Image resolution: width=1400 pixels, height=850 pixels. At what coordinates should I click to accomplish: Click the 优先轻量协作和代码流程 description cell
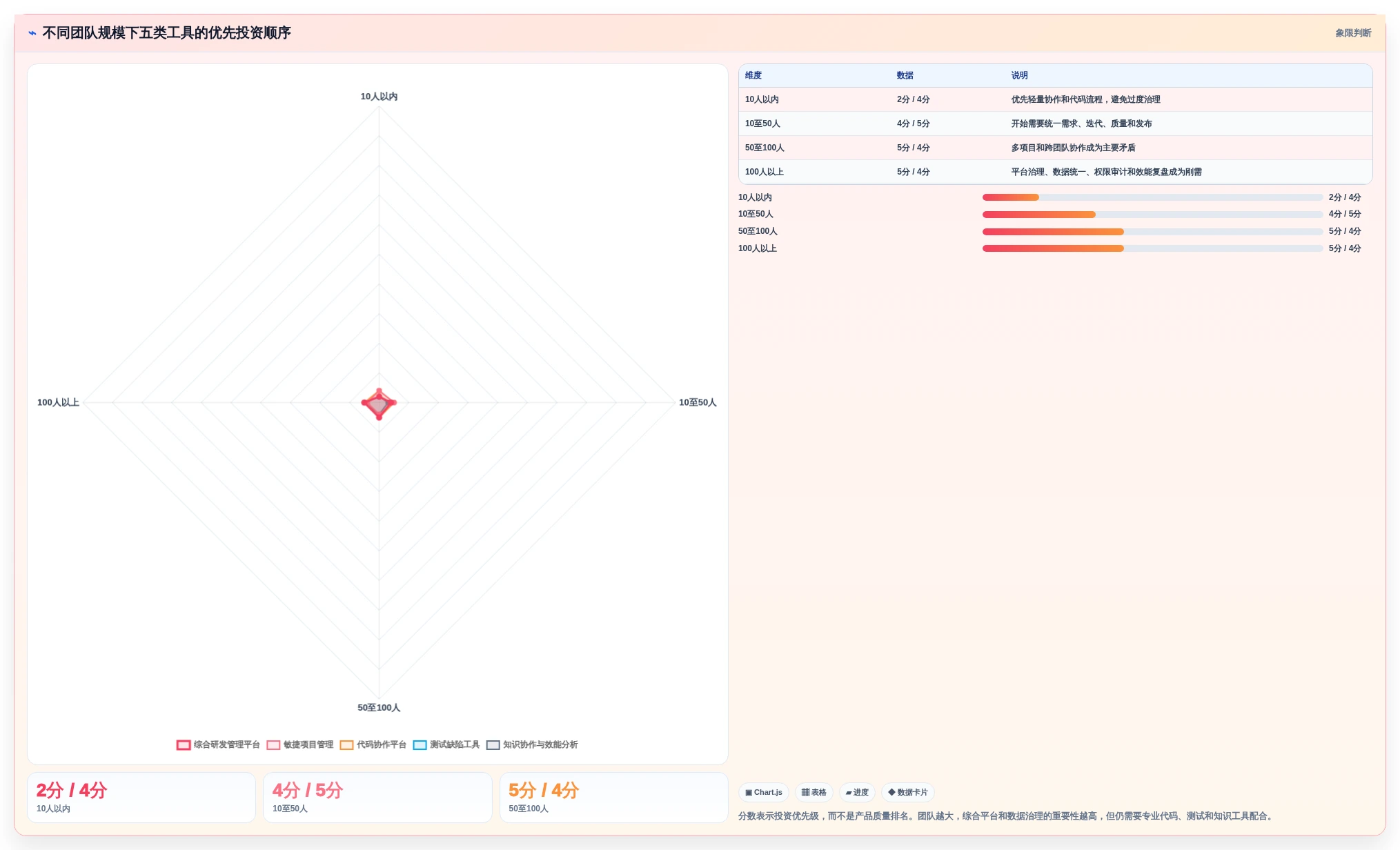[1086, 99]
